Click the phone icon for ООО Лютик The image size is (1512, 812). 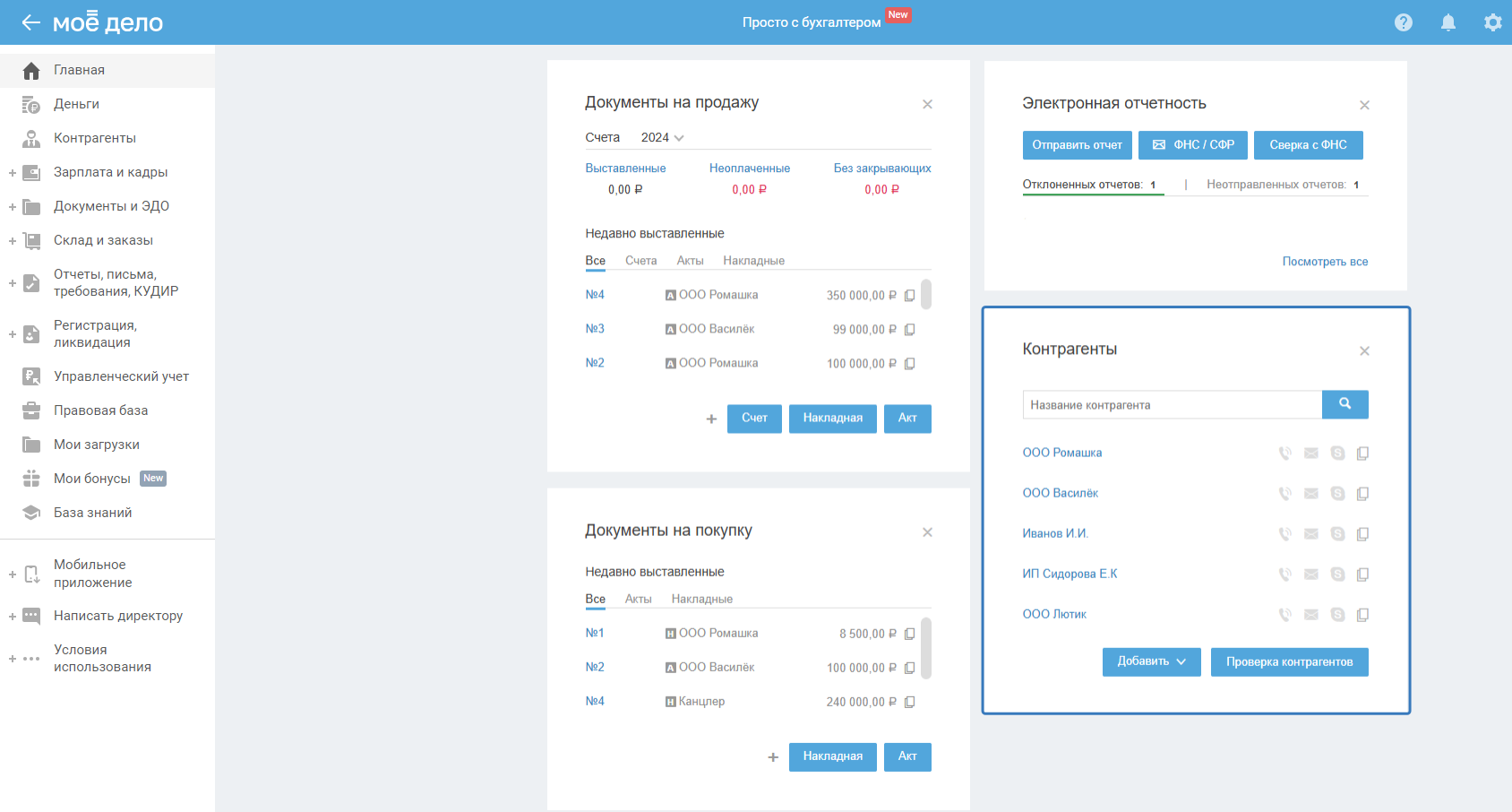pos(1284,615)
